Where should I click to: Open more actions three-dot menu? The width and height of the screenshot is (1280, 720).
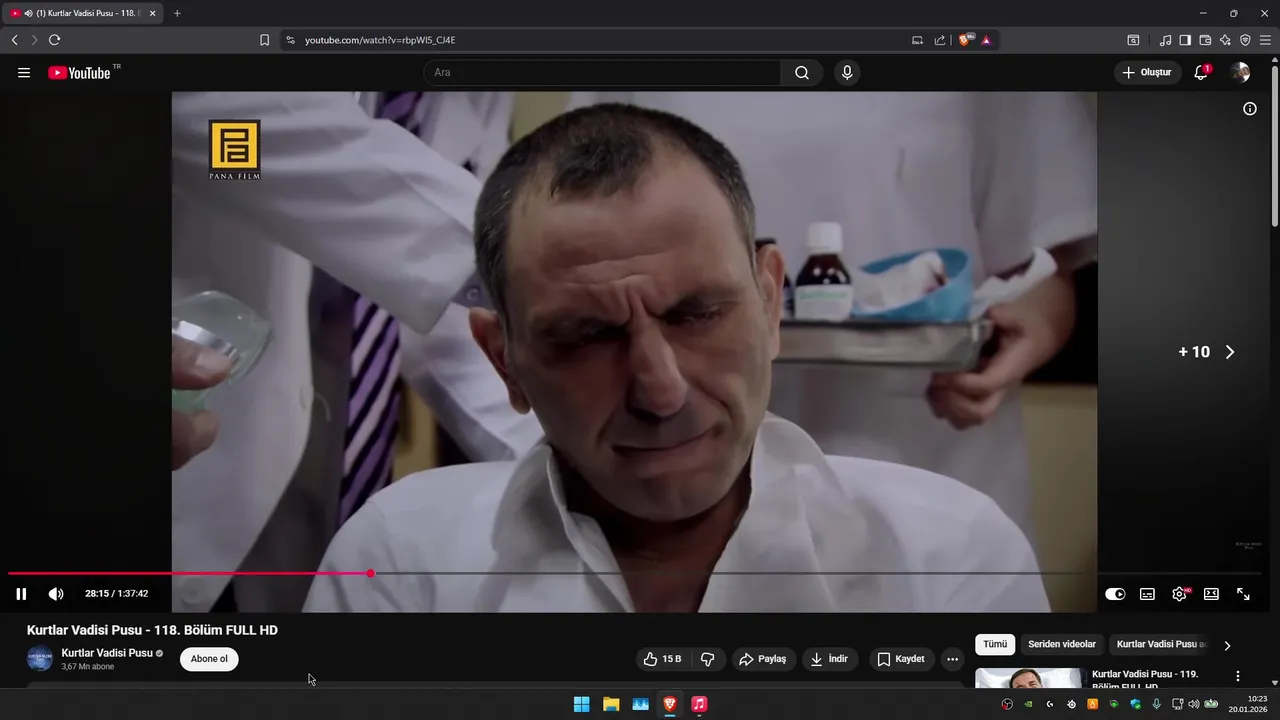952,659
